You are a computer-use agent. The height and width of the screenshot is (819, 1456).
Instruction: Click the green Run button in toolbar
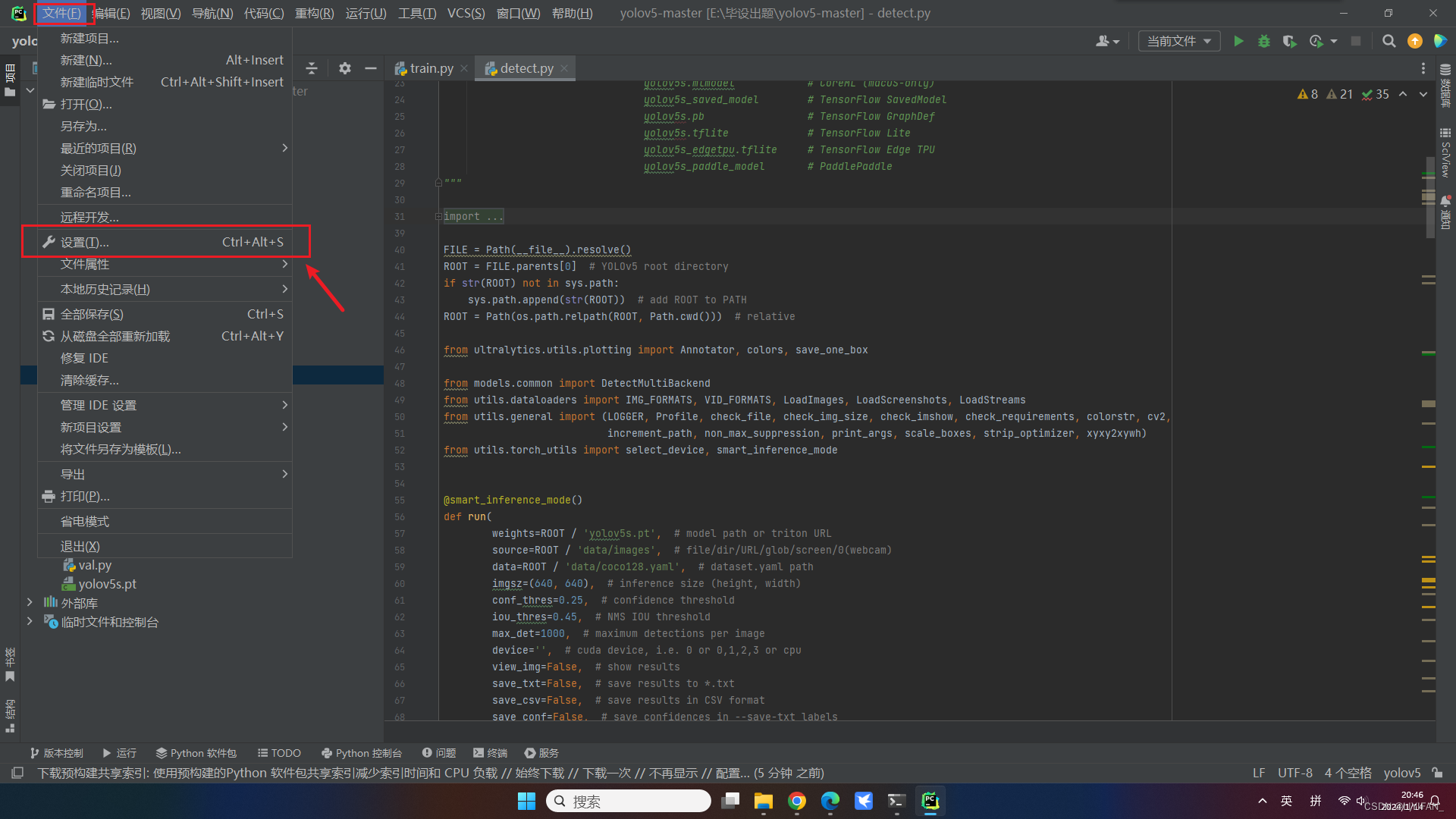pos(1238,41)
